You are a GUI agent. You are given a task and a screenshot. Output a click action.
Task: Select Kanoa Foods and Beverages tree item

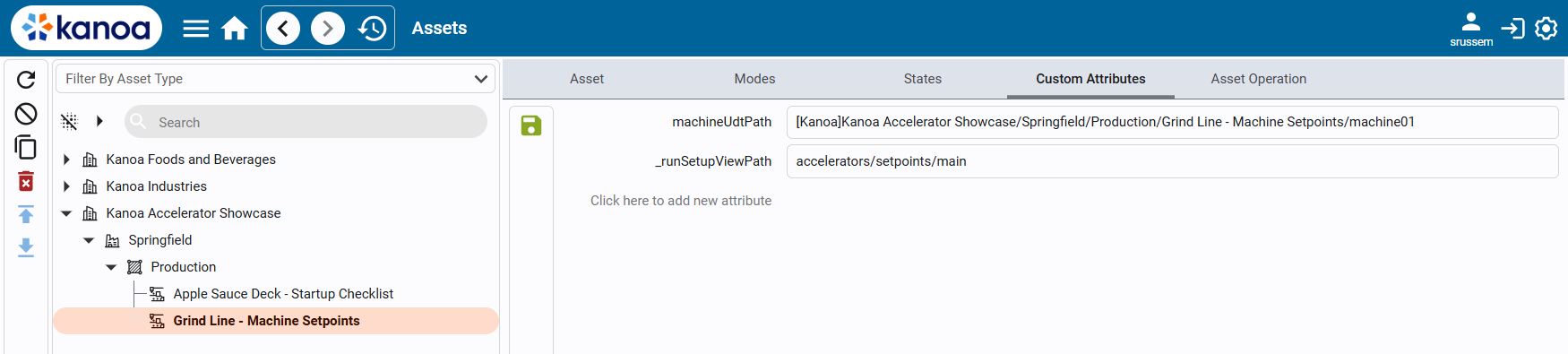(191, 160)
